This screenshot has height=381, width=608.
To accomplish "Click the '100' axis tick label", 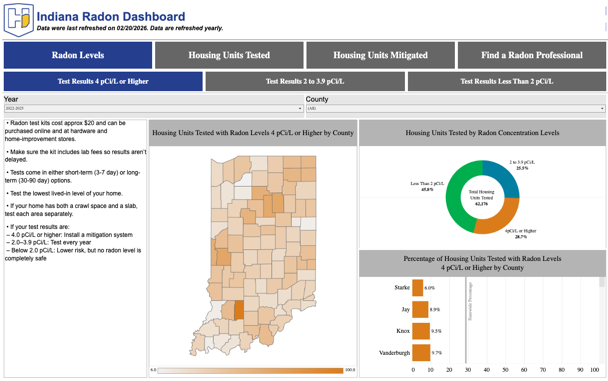I will click(594, 370).
